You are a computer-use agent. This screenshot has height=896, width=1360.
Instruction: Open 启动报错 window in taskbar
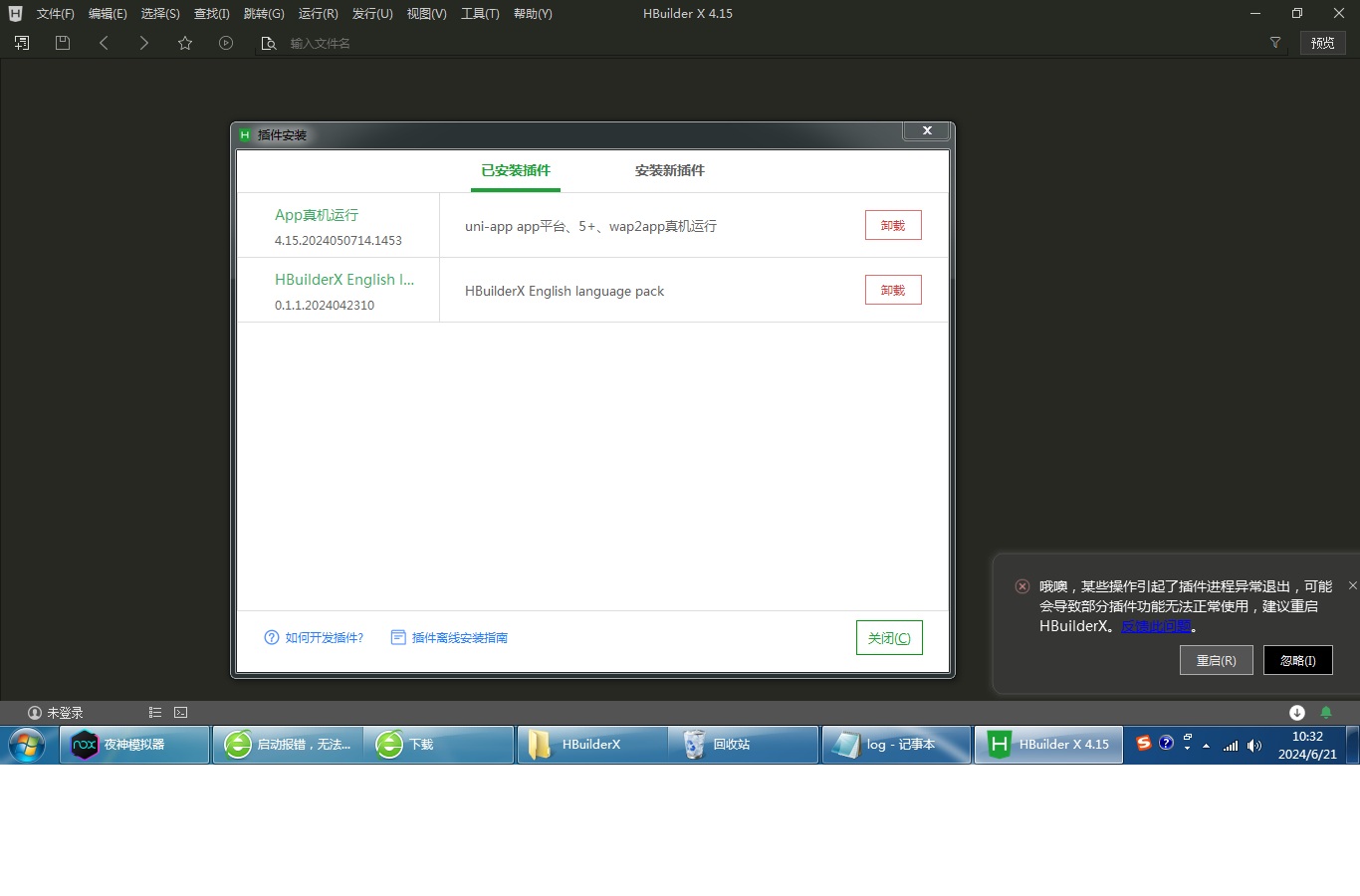tap(288, 745)
